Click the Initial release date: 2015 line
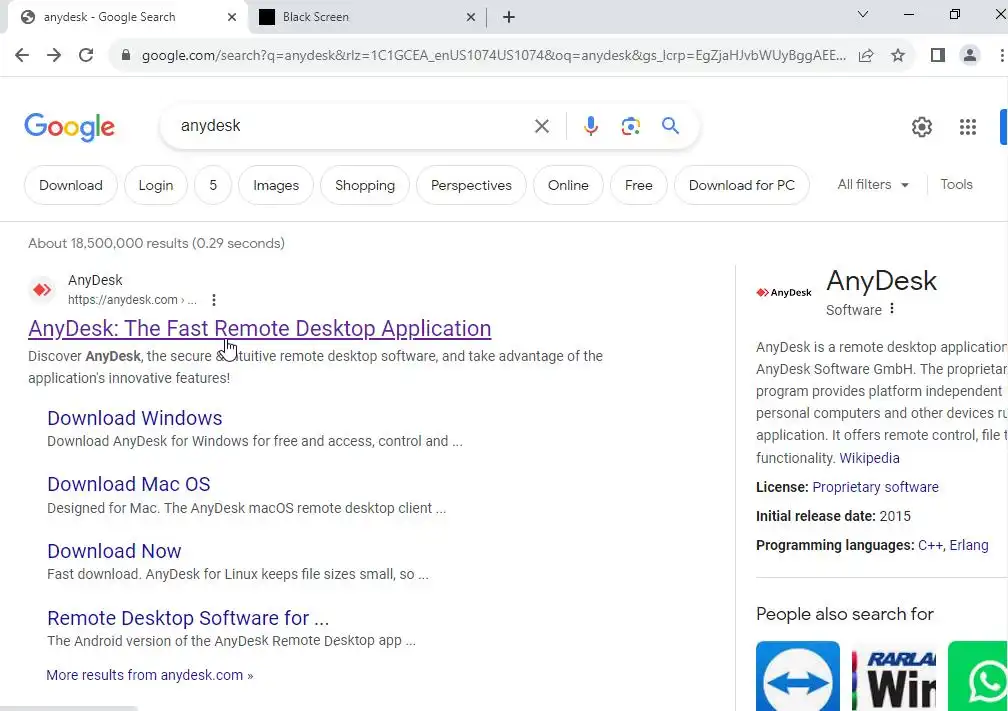Image resolution: width=1008 pixels, height=711 pixels. (x=833, y=516)
